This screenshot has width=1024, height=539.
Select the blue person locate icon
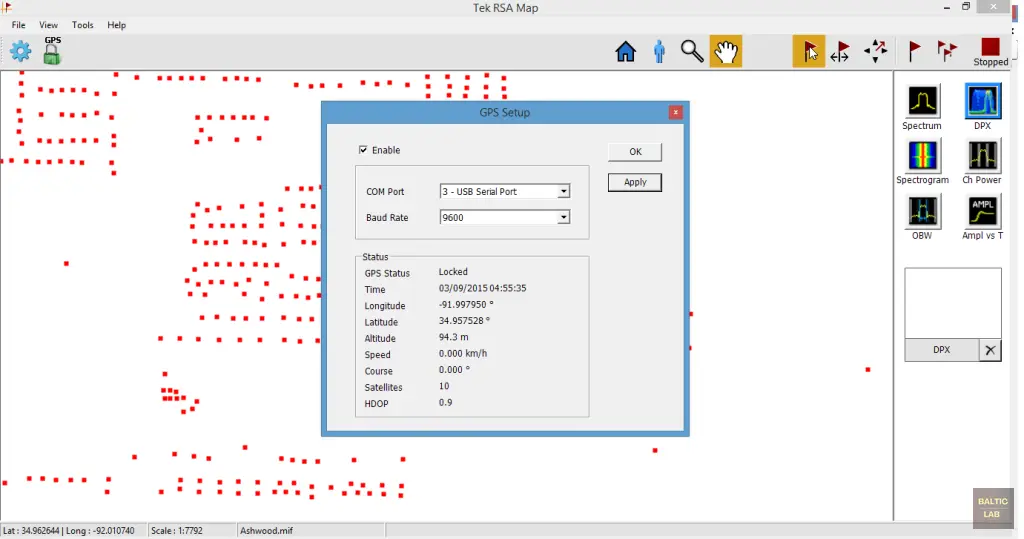tap(659, 51)
